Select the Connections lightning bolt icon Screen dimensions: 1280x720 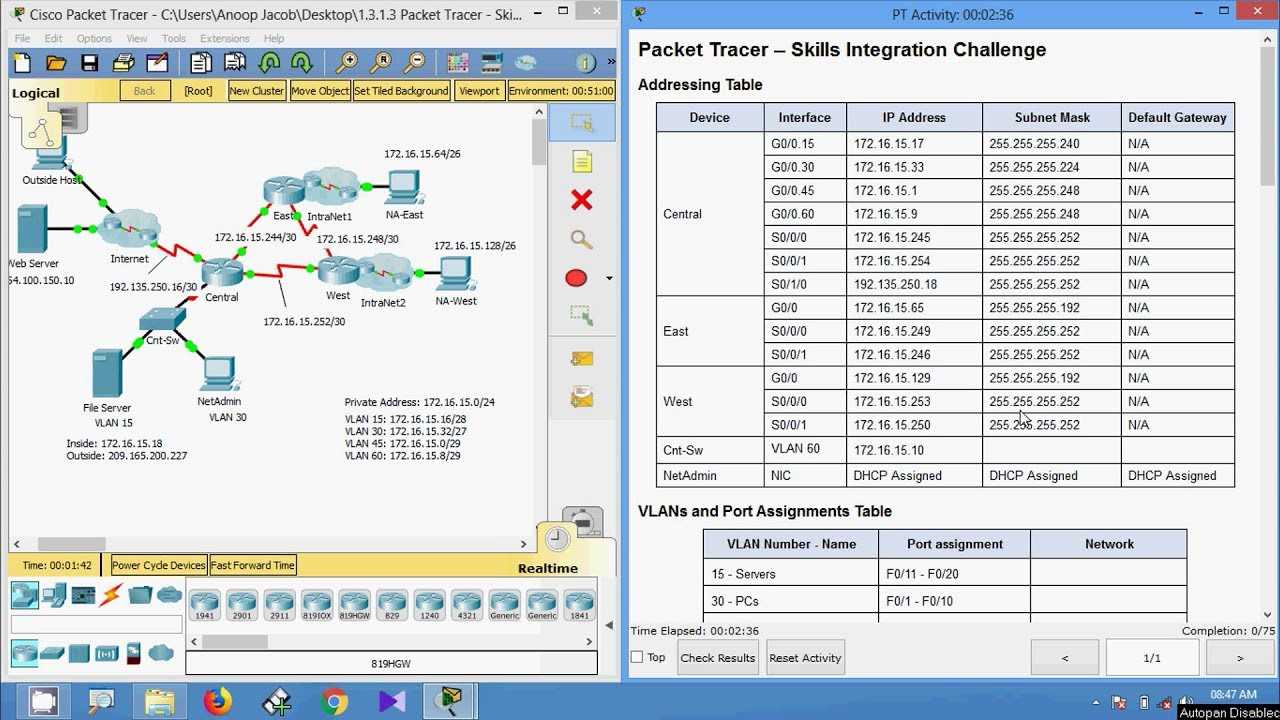111,596
